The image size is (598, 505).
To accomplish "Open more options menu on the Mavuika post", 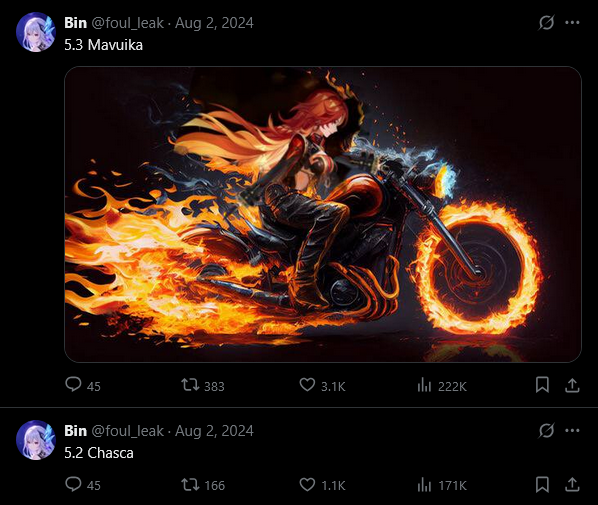I will (572, 23).
